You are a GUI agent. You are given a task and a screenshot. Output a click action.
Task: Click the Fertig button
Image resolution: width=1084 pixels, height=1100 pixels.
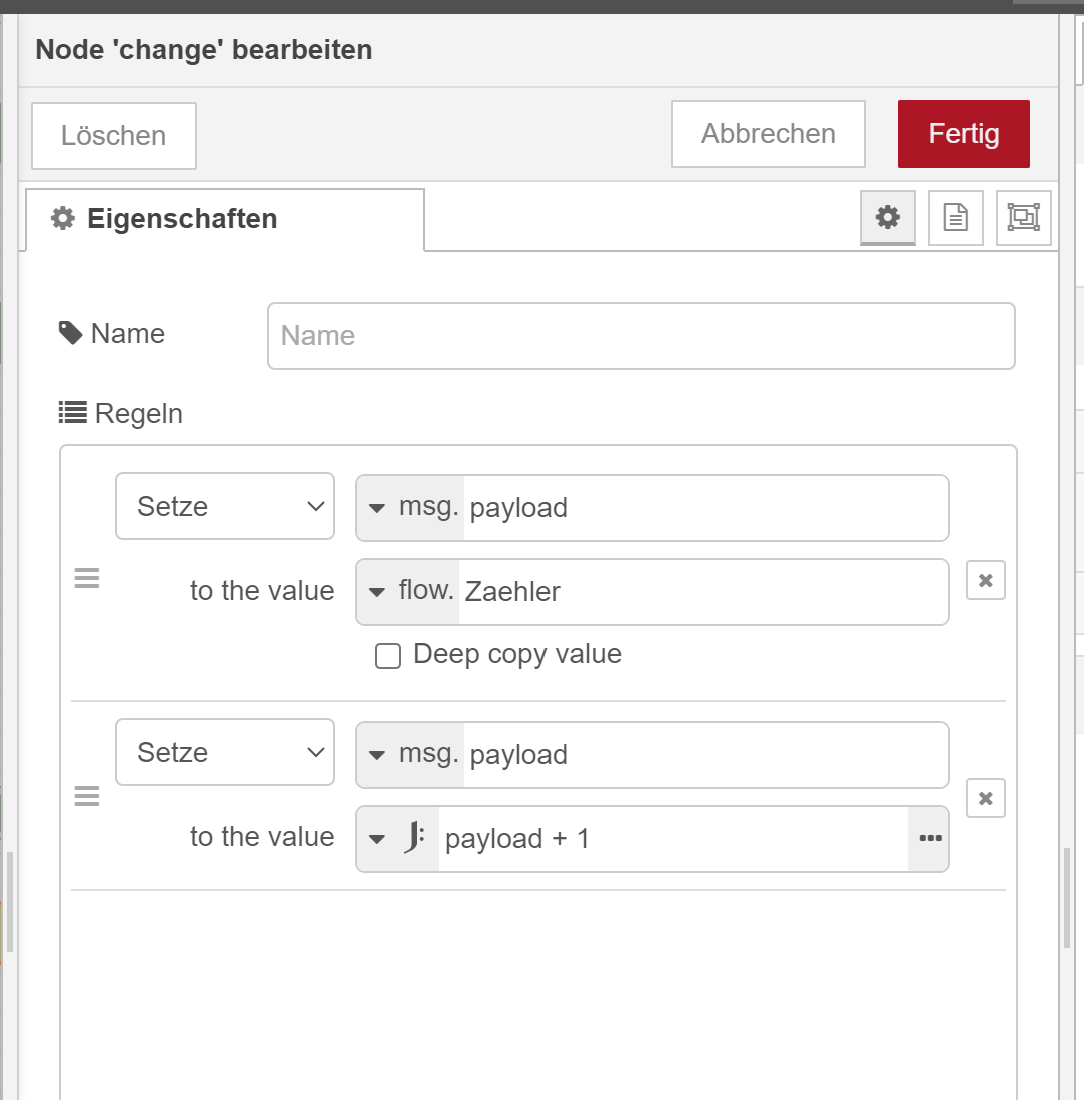coord(963,134)
